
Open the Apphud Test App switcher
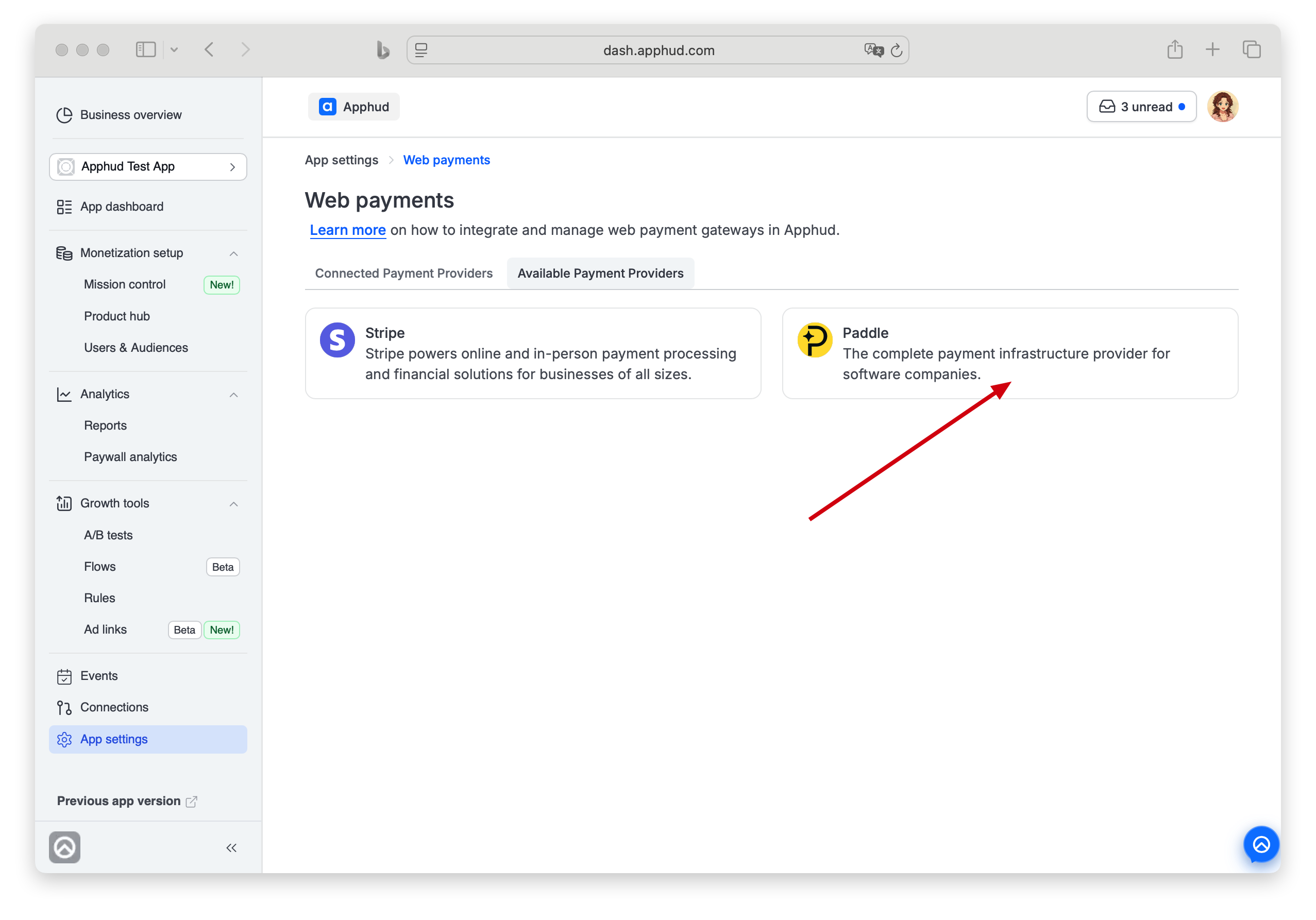[x=148, y=167]
